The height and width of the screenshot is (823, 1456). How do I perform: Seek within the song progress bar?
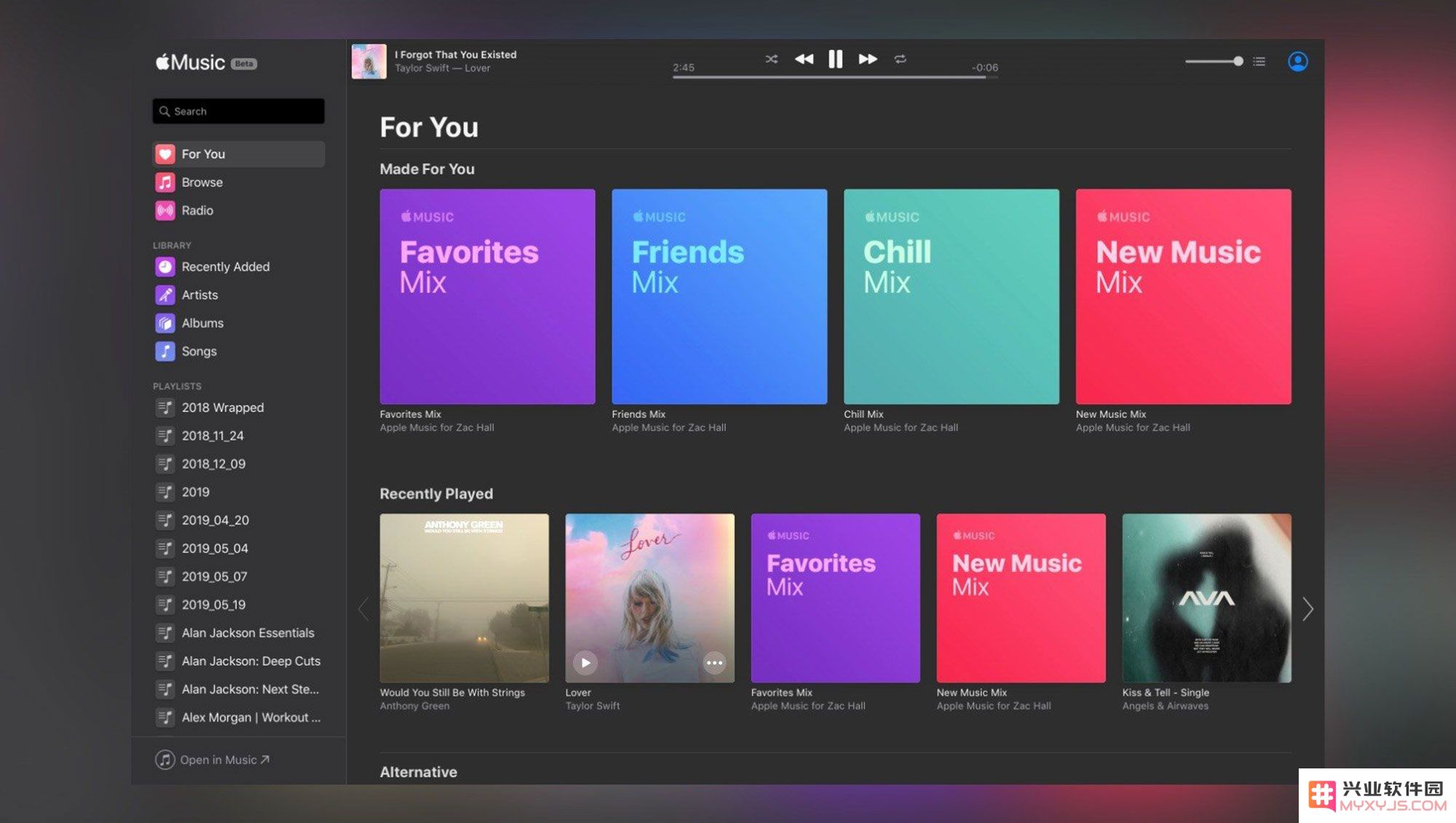click(835, 77)
